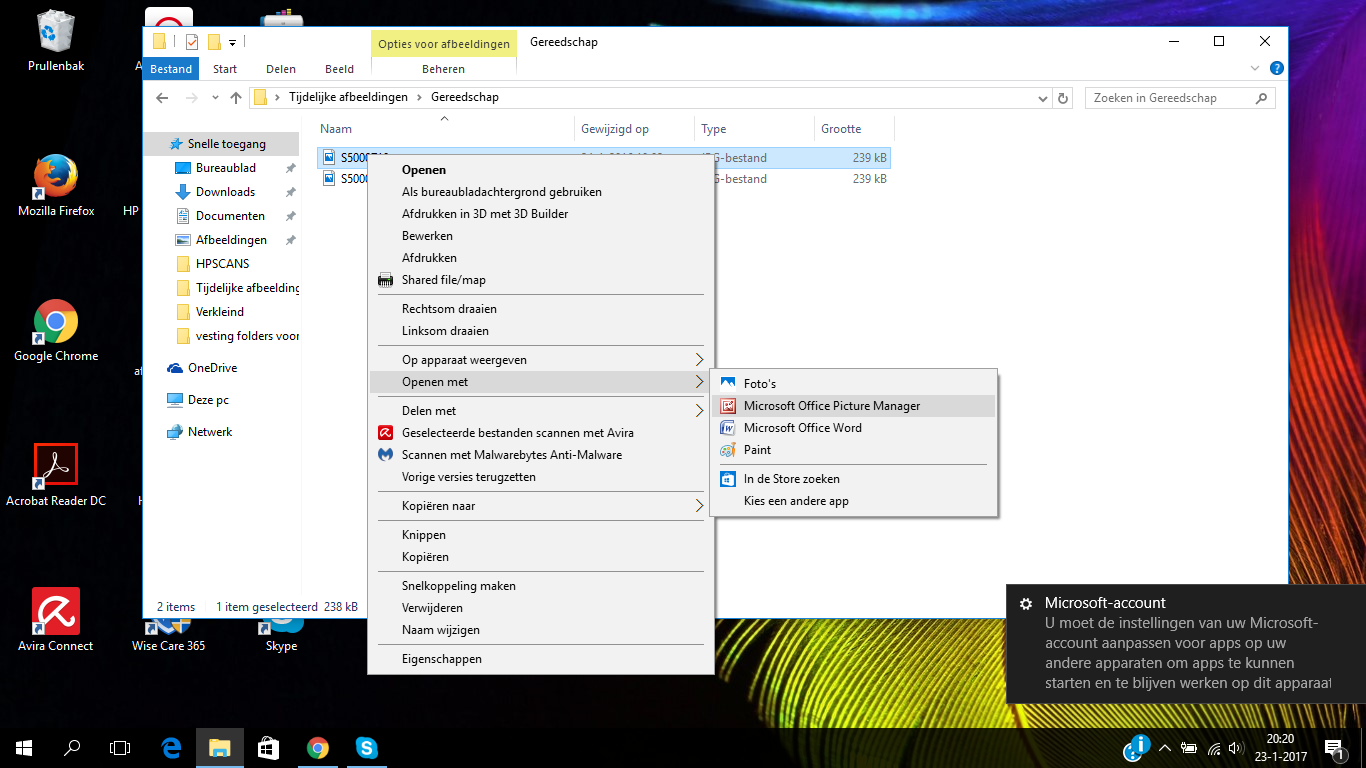The image size is (1366, 768).
Task: Choose Paint in the Openen met submenu
Action: pos(757,450)
